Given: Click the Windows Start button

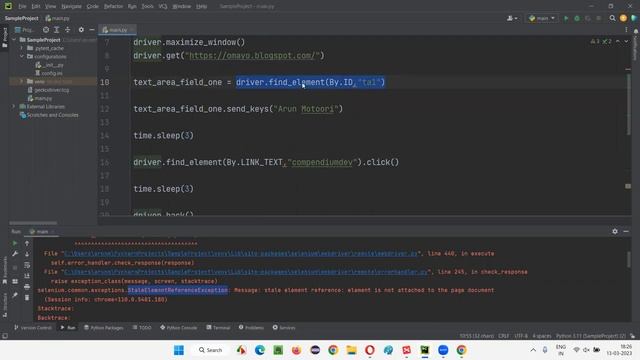Looking at the screenshot, I should point(179,350).
